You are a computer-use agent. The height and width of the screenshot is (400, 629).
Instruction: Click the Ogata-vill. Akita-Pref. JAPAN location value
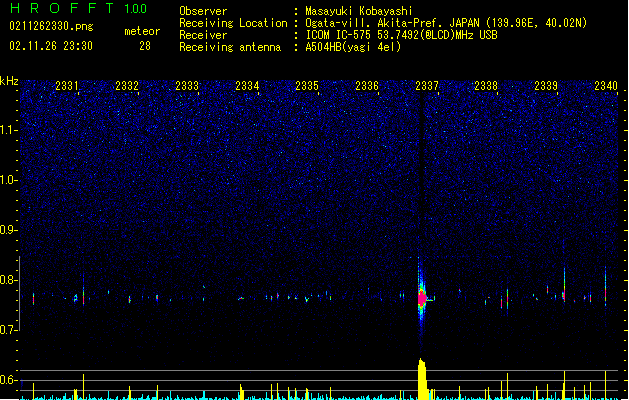(446, 23)
